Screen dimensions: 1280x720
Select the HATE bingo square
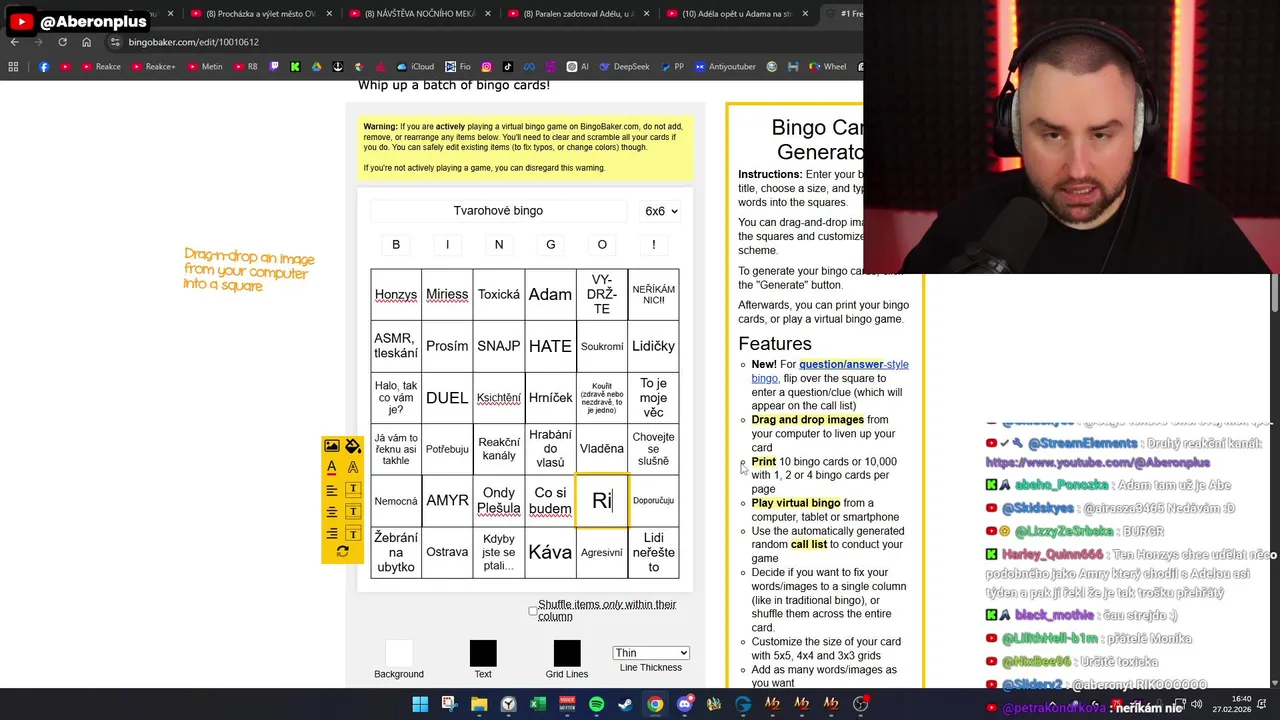(x=550, y=346)
